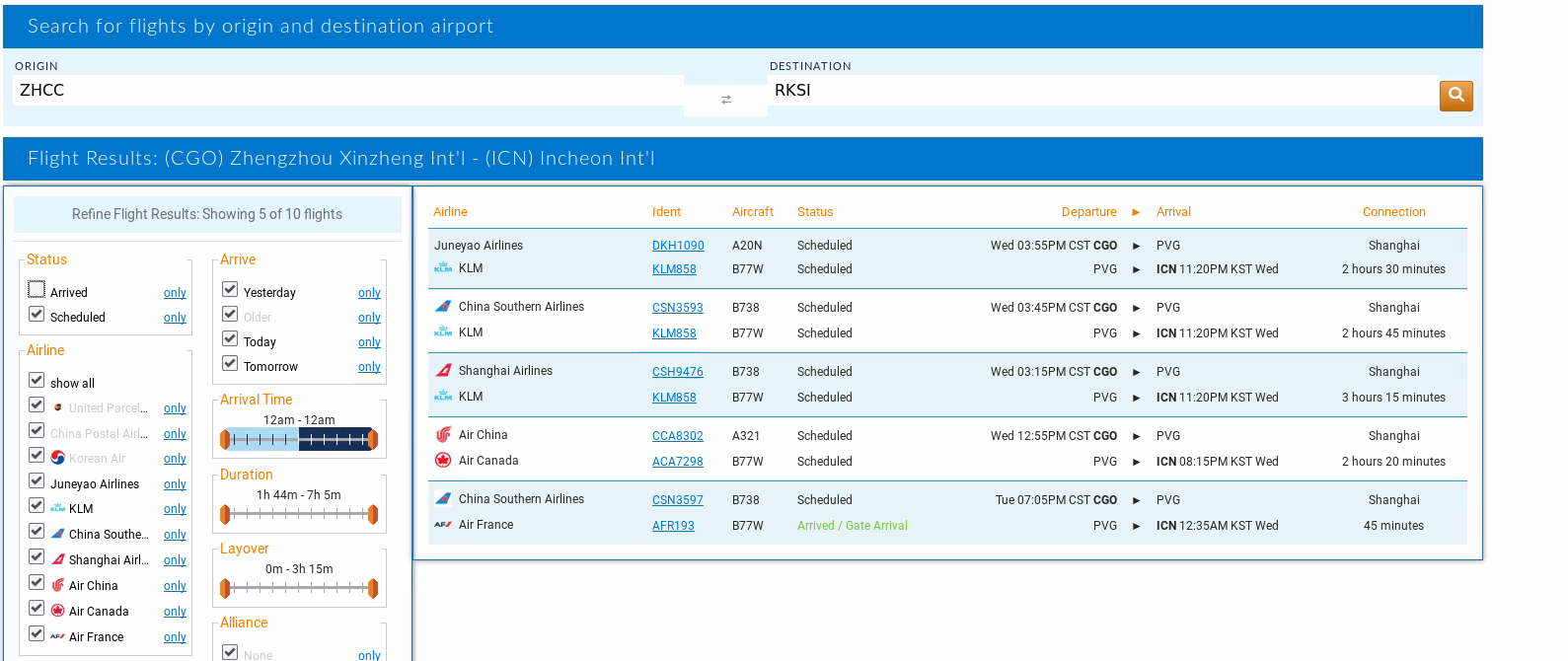
Task: Click '2 hours 30 minutes' connection text
Action: (x=1393, y=269)
